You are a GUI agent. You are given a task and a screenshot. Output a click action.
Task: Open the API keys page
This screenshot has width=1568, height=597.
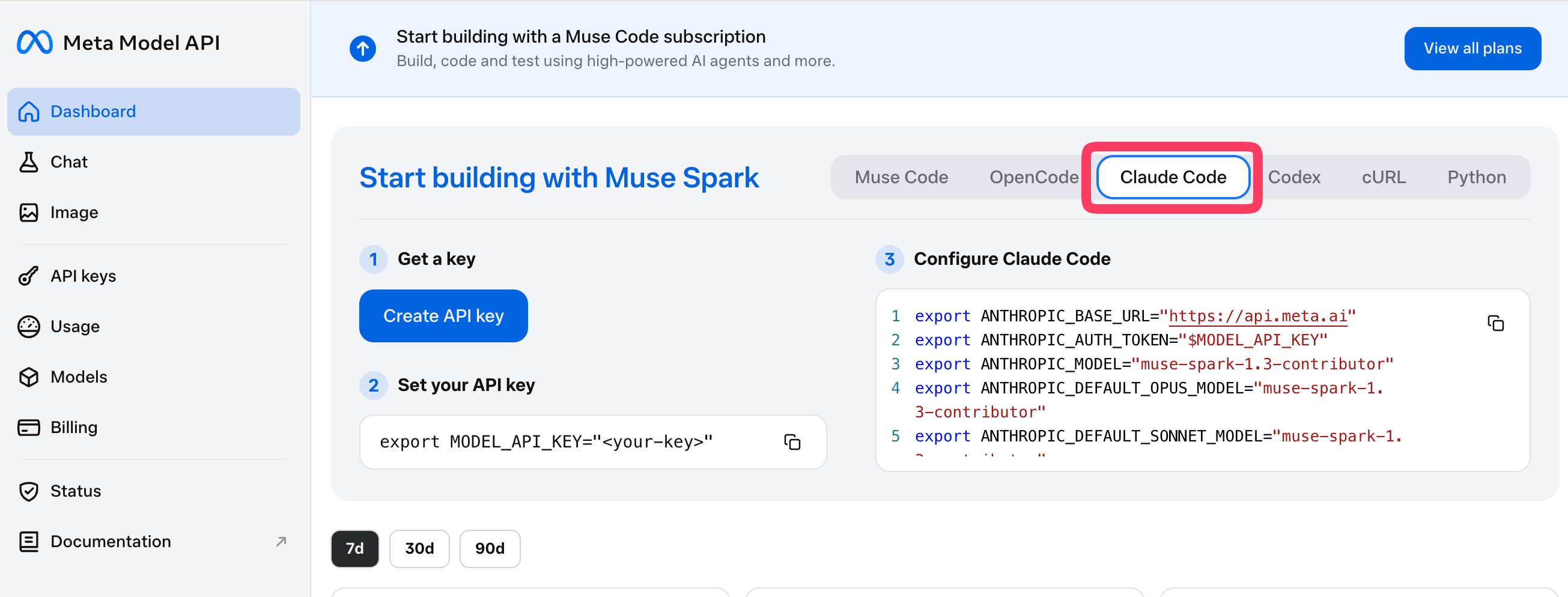coord(153,276)
